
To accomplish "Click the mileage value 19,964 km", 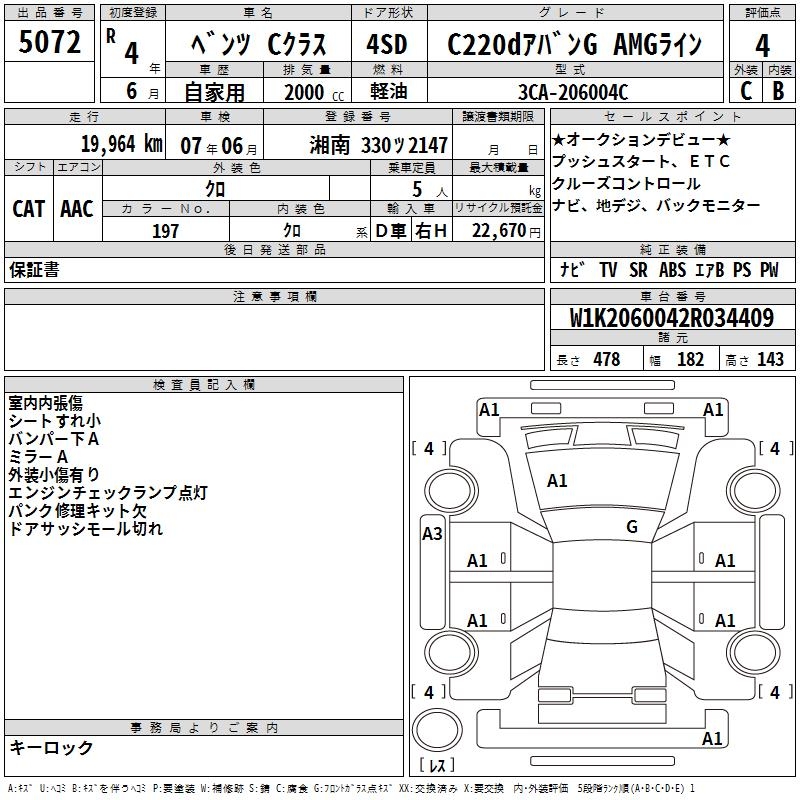I will [121, 144].
